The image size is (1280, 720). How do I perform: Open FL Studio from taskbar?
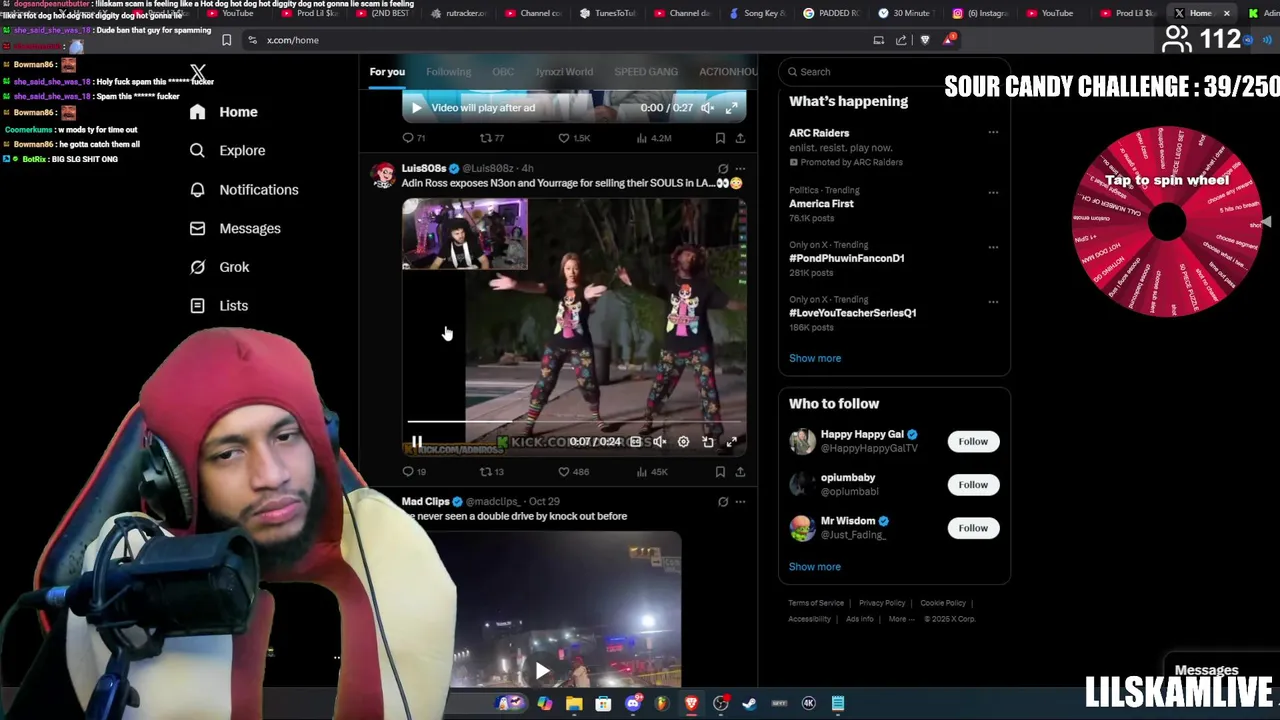point(662,704)
